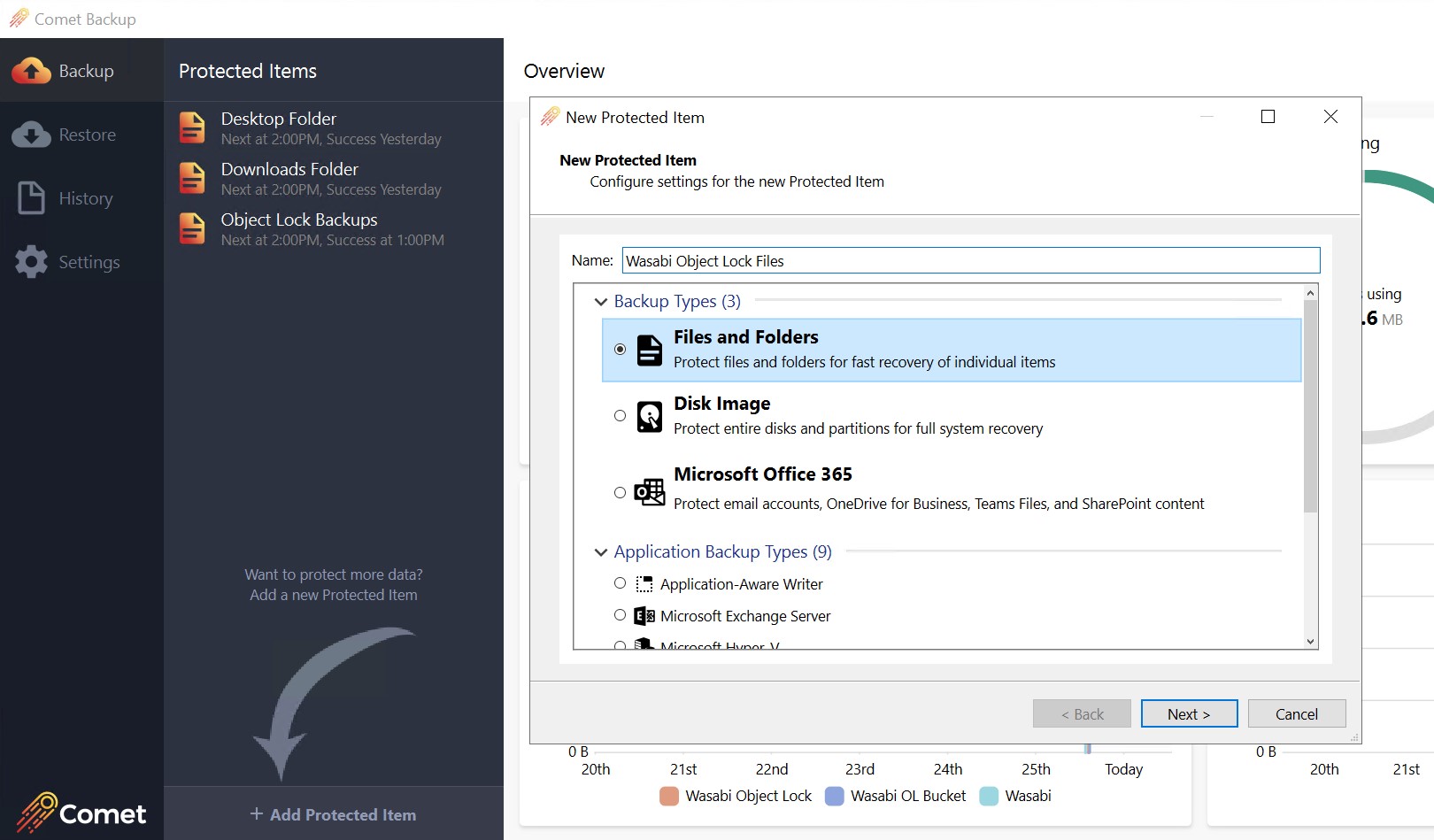
Task: Click the greyed Back button
Action: point(1082,713)
